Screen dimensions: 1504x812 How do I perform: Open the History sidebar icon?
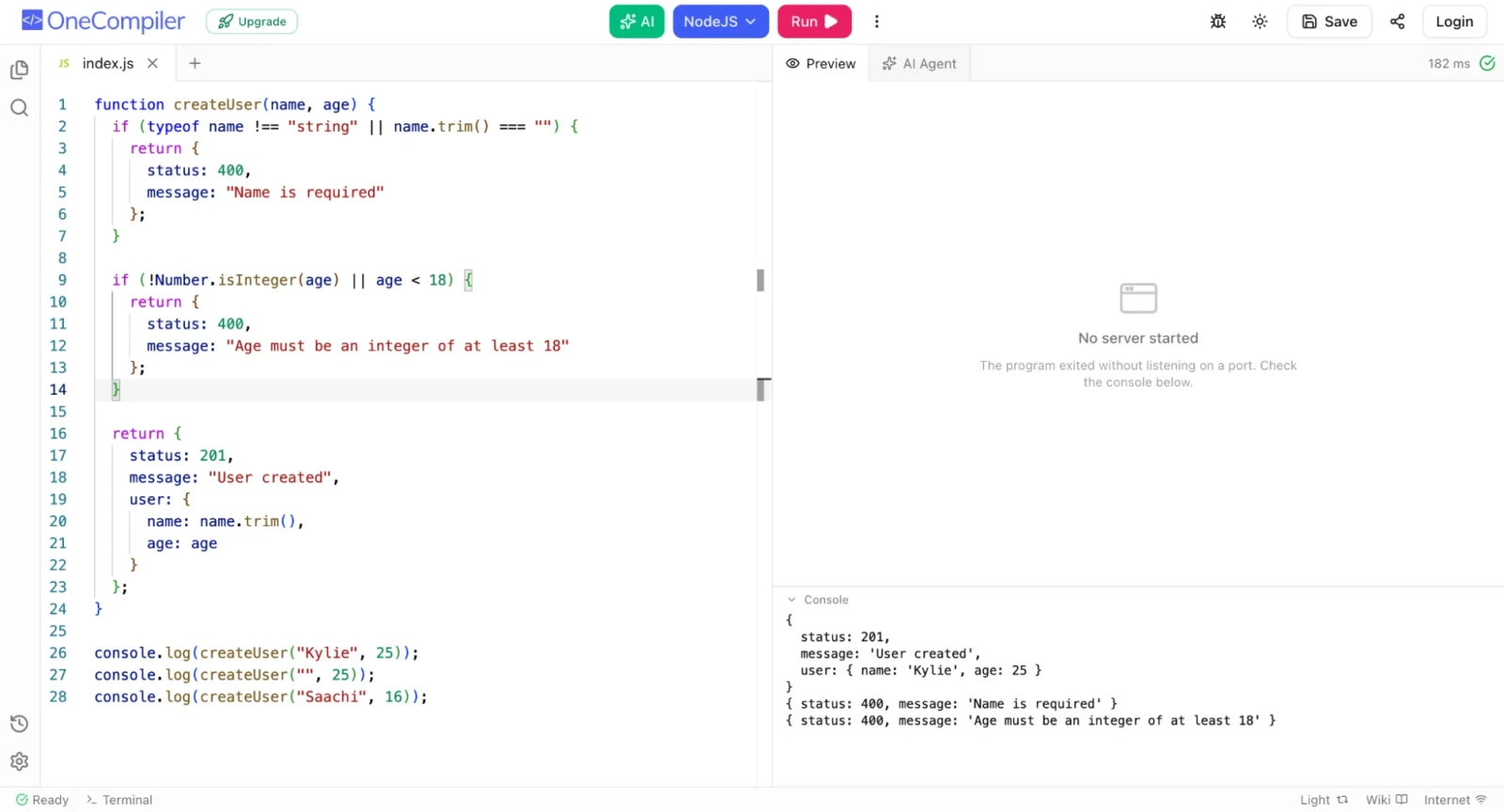click(x=19, y=724)
